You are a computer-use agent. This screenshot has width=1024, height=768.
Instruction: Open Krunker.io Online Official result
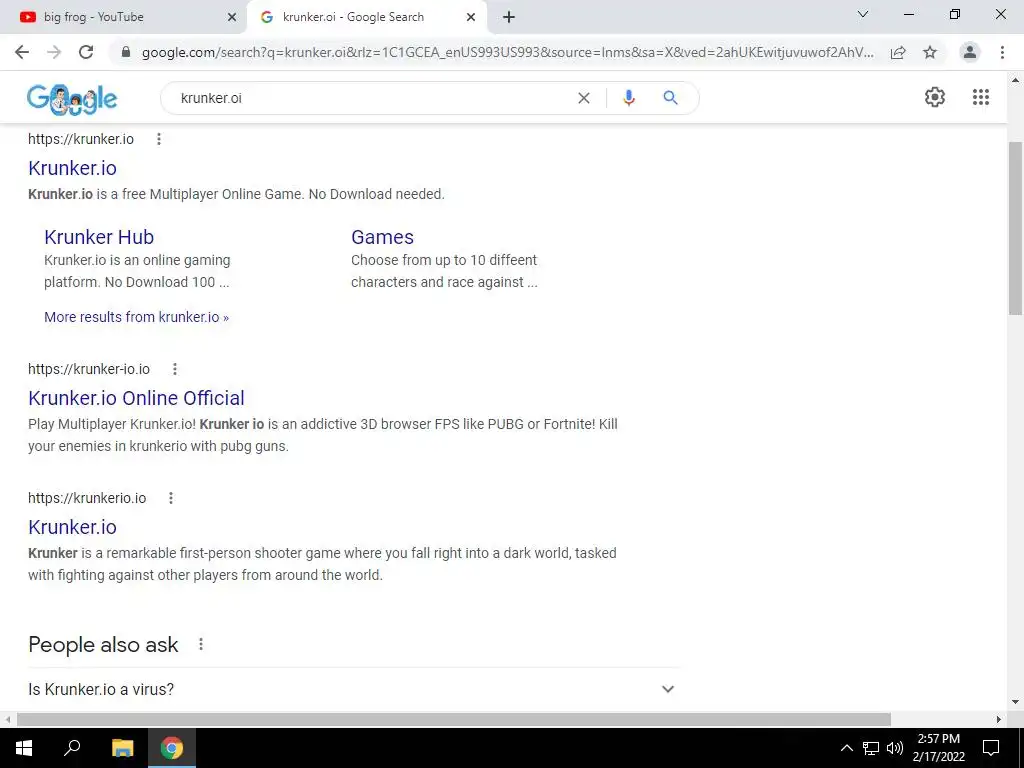click(x=136, y=398)
